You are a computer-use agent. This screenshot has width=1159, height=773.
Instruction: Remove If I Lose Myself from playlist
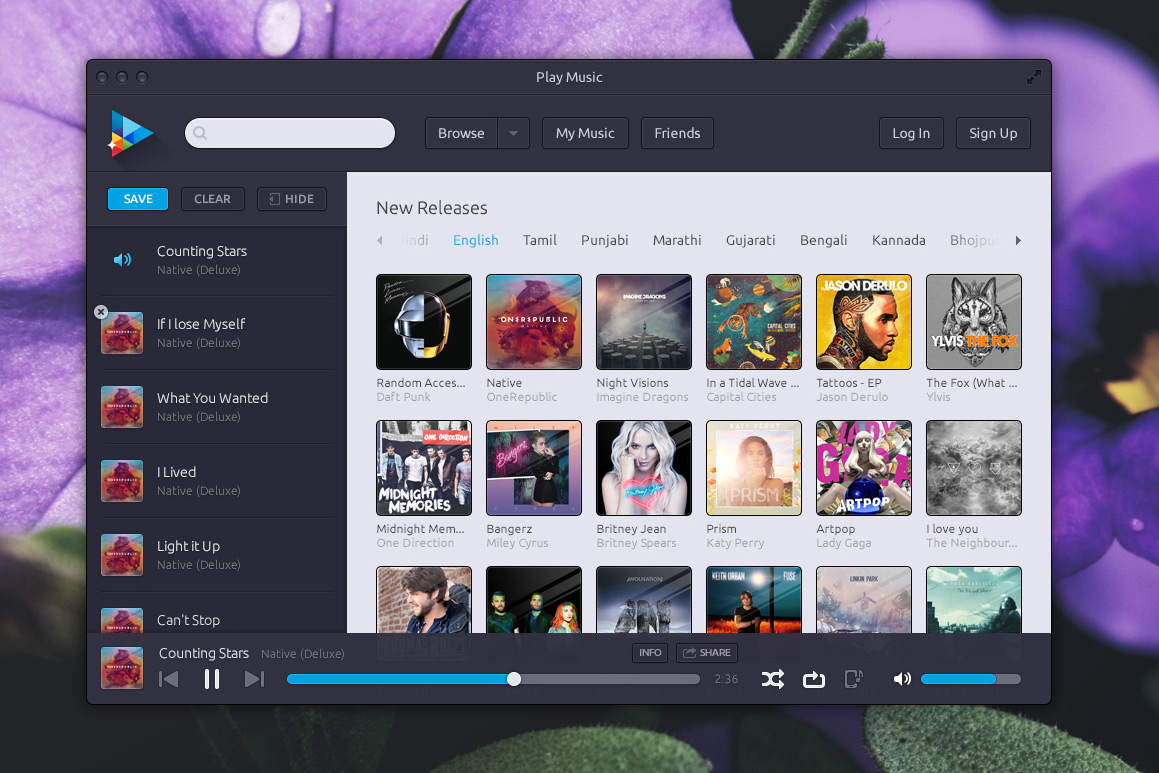[x=101, y=312]
